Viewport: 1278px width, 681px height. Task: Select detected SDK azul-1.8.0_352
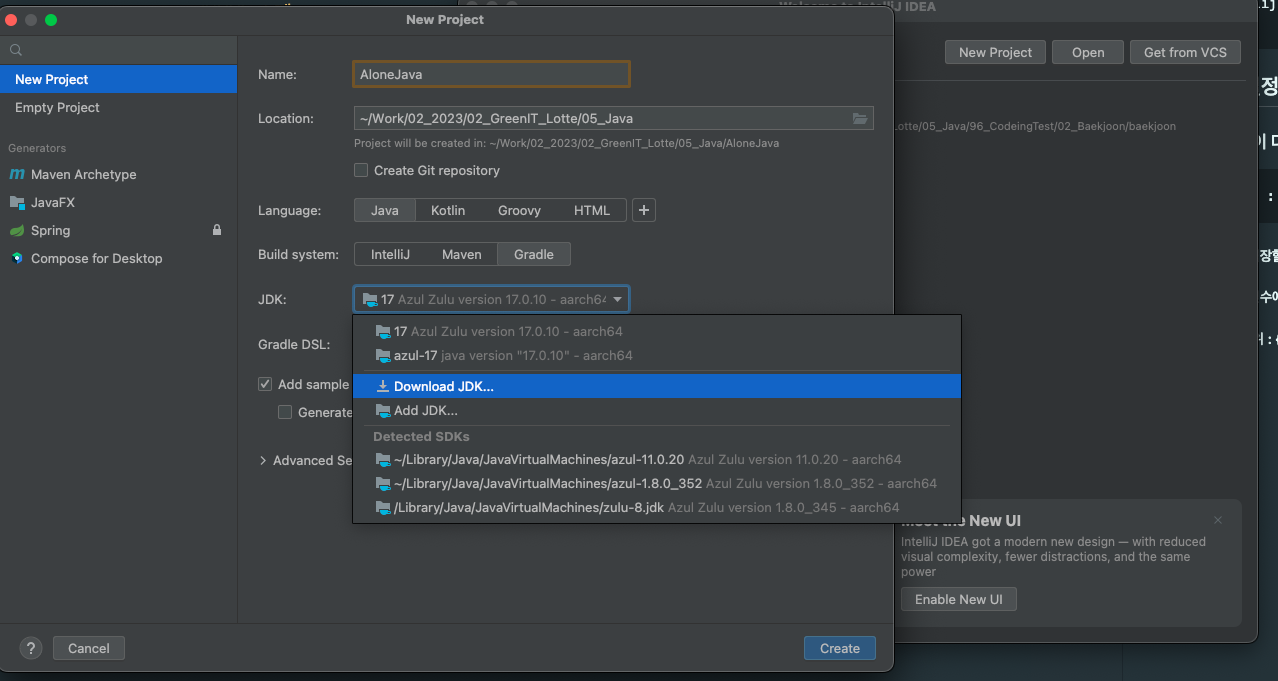(656, 483)
